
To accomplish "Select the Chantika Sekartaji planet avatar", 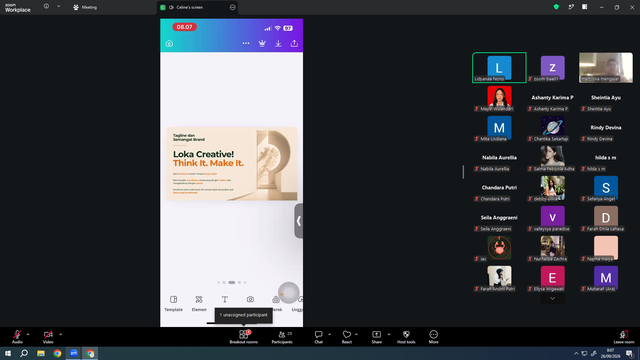I will coord(553,126).
